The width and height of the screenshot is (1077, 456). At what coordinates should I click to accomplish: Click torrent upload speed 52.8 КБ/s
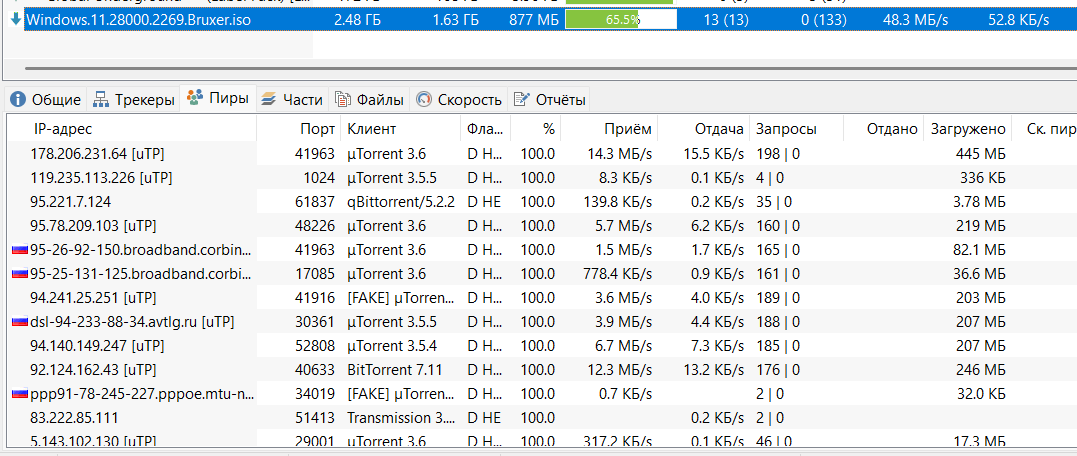(1019, 20)
